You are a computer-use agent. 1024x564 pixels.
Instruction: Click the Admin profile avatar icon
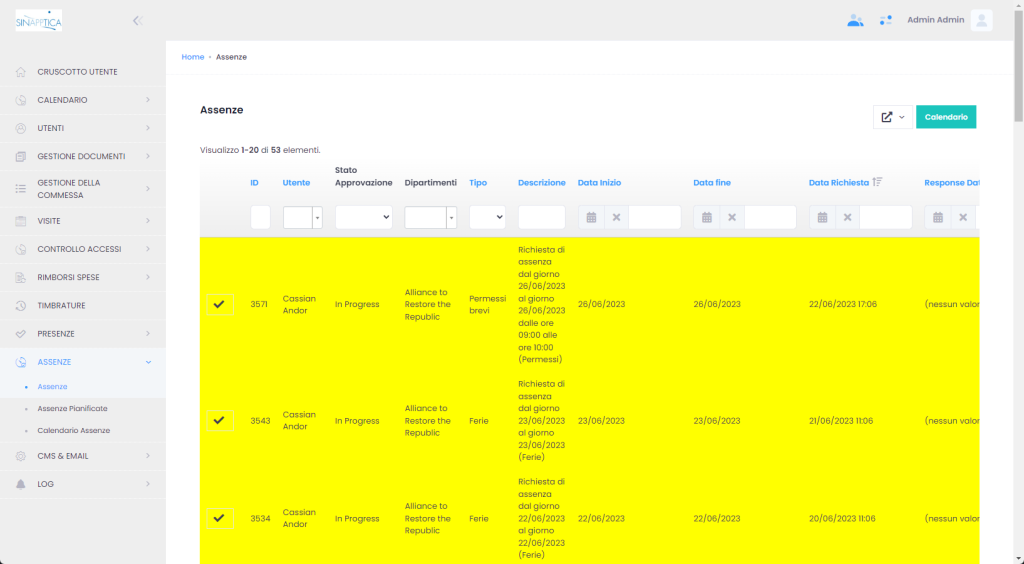click(981, 20)
